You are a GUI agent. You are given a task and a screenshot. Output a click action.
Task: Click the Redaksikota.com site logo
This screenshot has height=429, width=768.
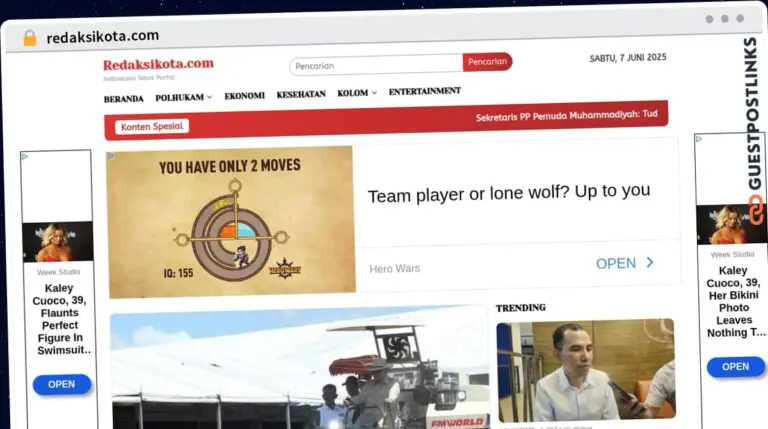click(158, 66)
